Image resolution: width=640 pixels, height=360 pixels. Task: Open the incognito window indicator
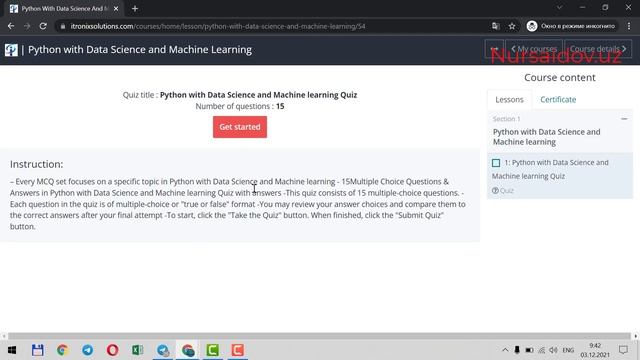571,26
